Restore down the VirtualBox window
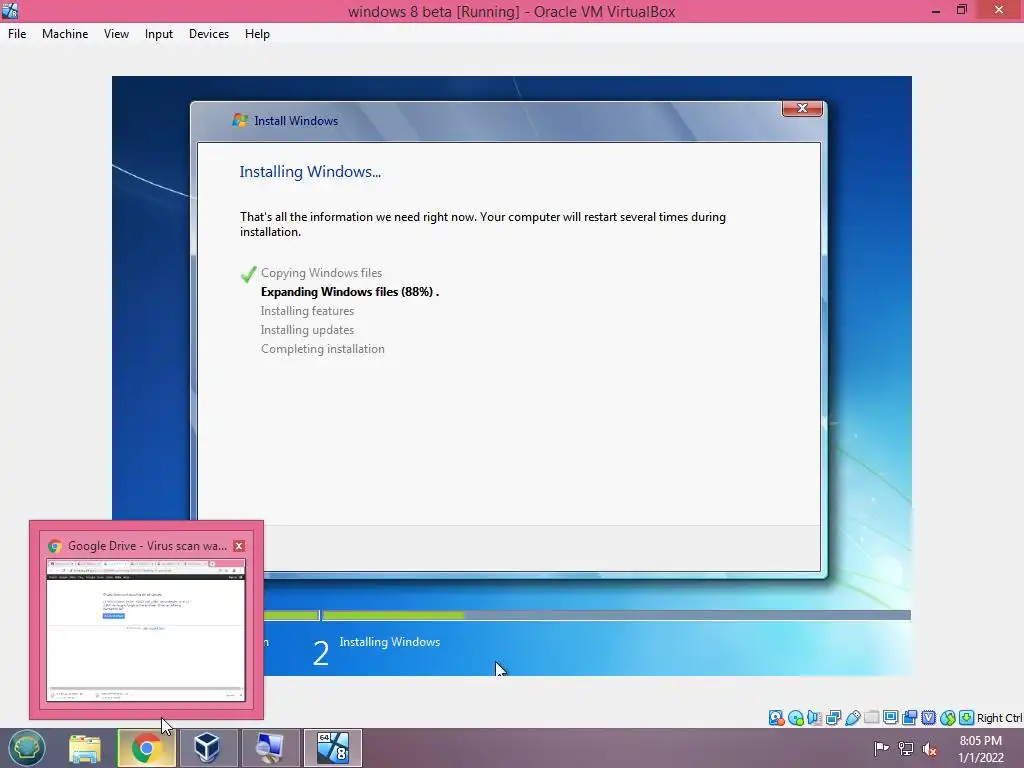This screenshot has height=768, width=1024. [x=962, y=10]
